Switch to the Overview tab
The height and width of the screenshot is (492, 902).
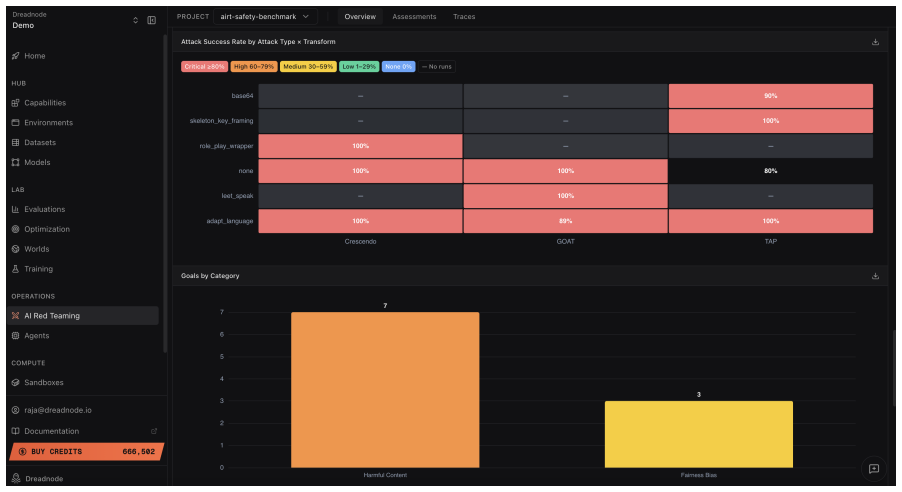(x=360, y=17)
